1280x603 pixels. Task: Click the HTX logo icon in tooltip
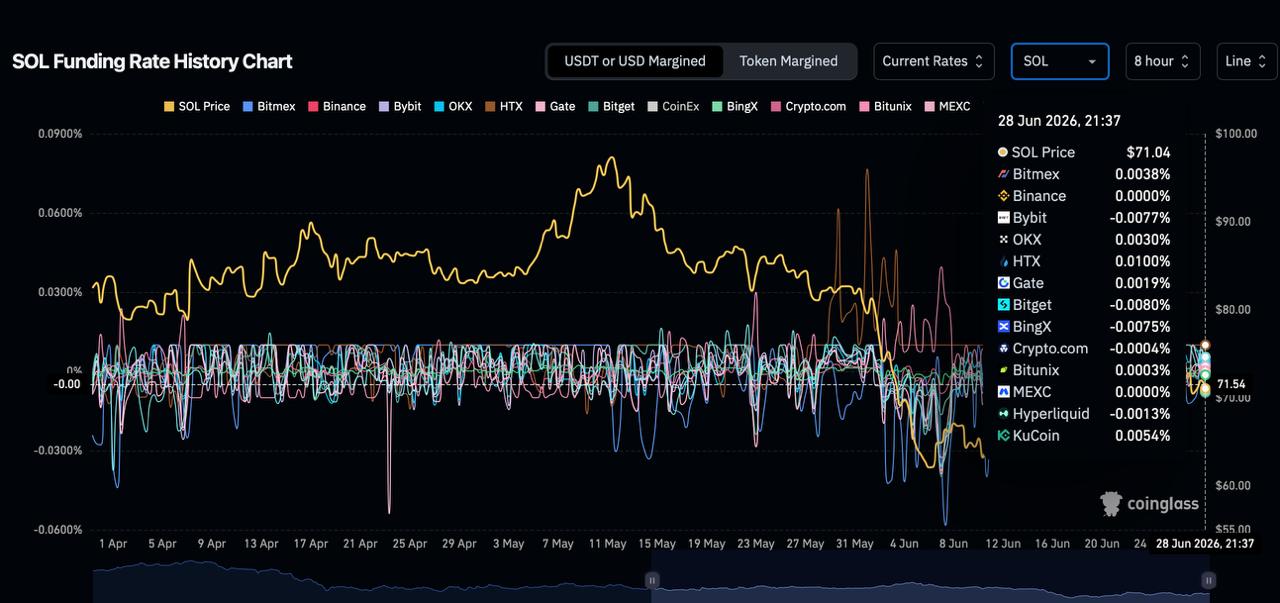tap(1003, 261)
